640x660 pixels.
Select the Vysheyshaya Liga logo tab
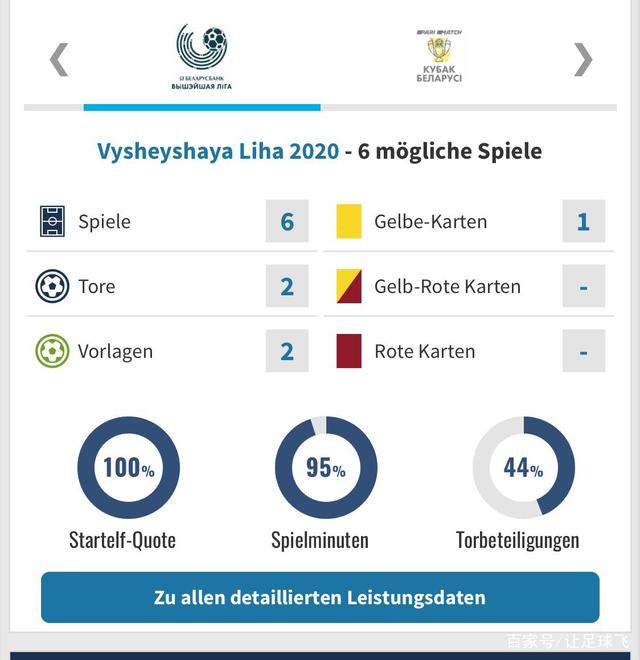click(x=201, y=57)
